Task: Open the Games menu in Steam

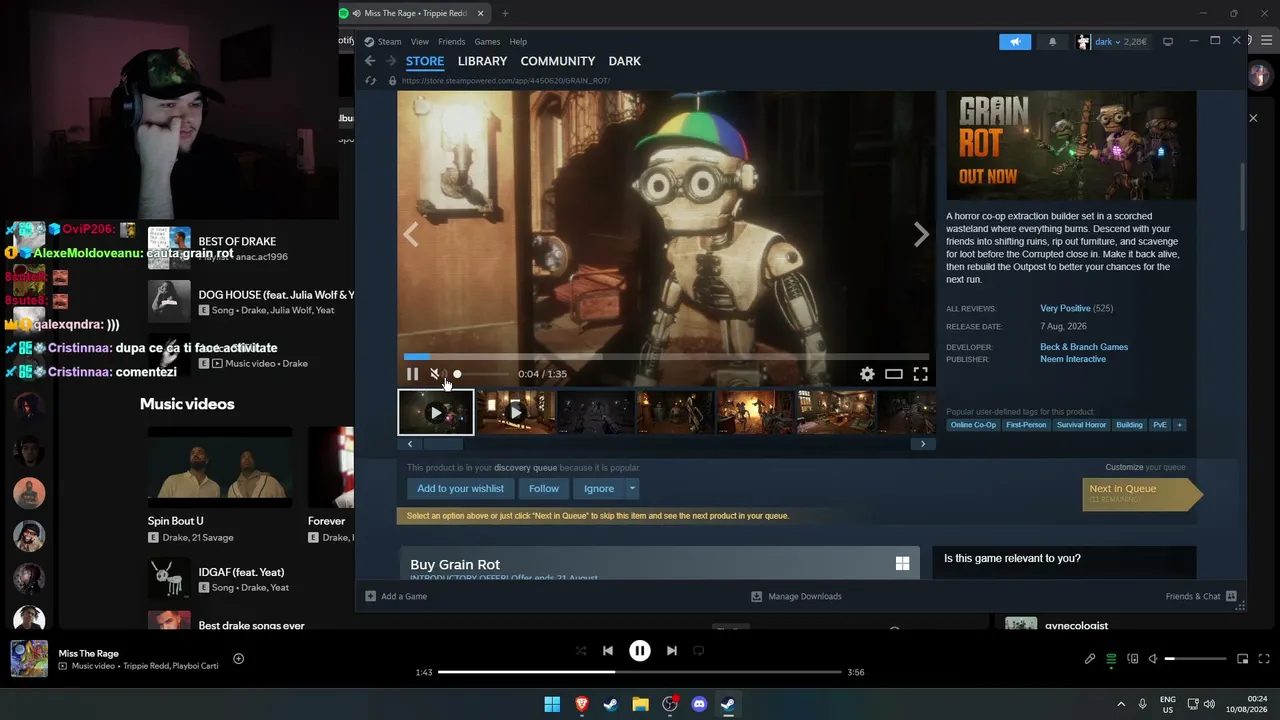Action: pyautogui.click(x=487, y=42)
